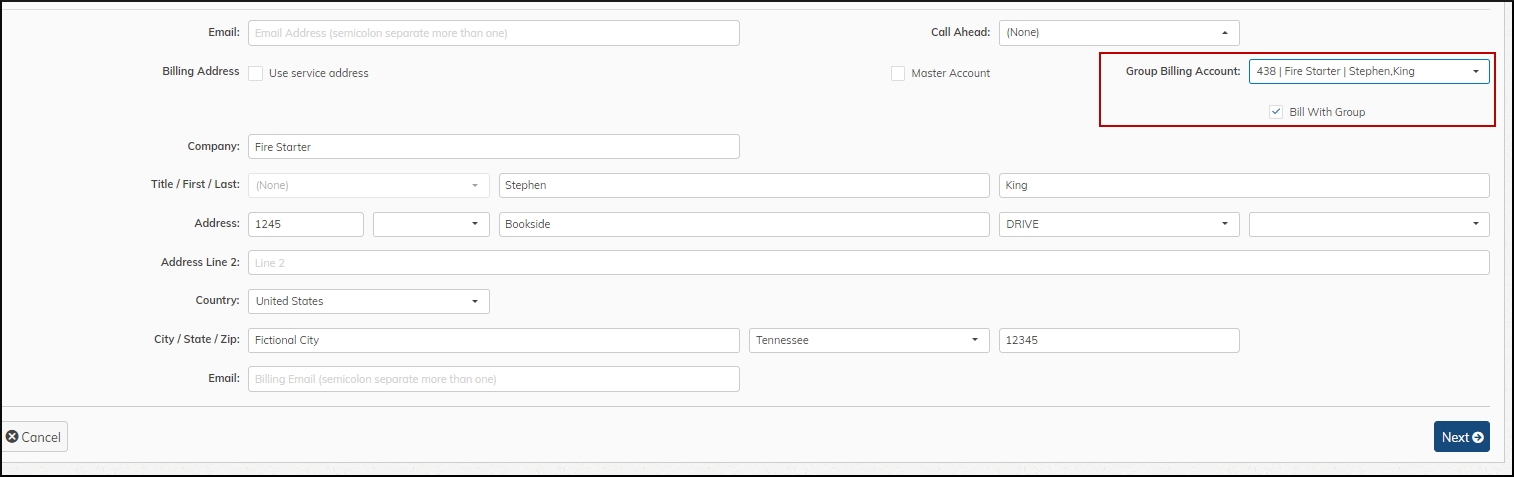Click the Address Line 2 input field
The width and height of the screenshot is (1514, 477).
pyautogui.click(x=868, y=262)
